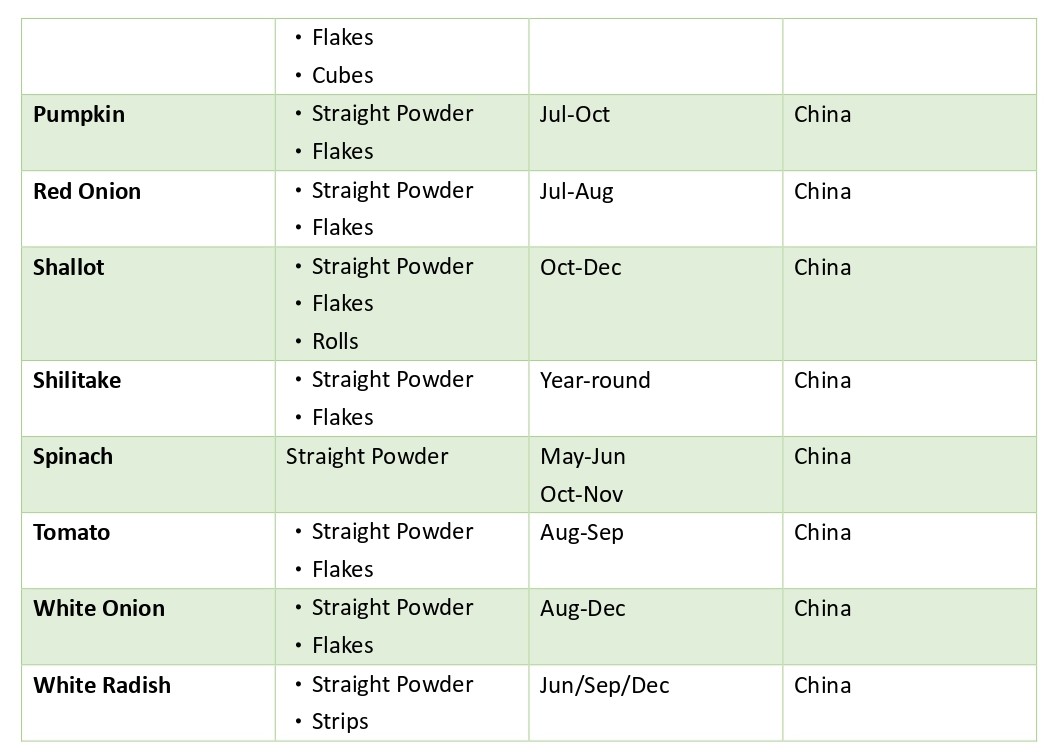The image size is (1055, 756).
Task: Click the Jul-Oct season text
Action: point(575,114)
